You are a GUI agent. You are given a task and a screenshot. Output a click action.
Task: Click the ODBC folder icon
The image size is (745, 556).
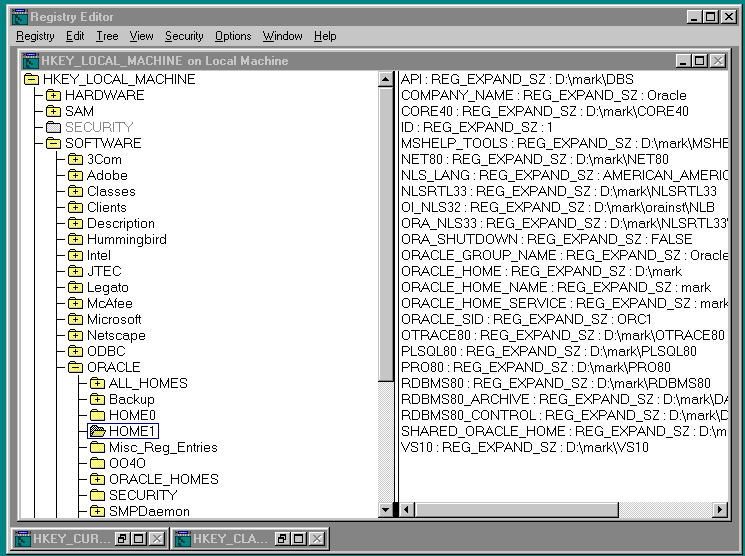coord(75,351)
